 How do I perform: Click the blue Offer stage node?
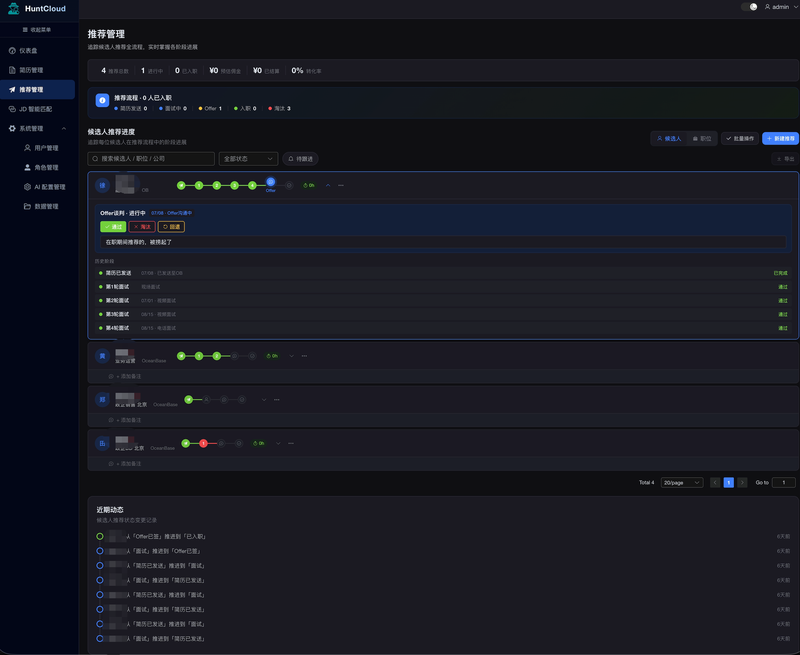(x=270, y=182)
